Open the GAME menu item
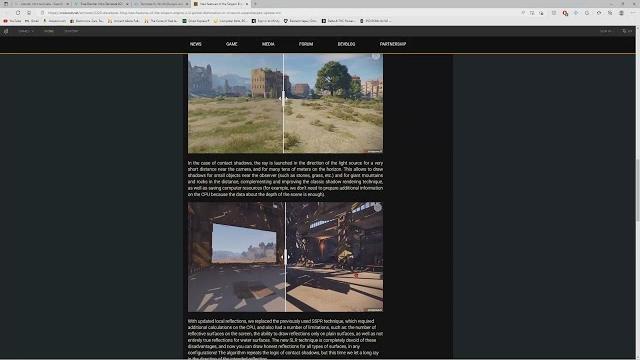 point(231,44)
